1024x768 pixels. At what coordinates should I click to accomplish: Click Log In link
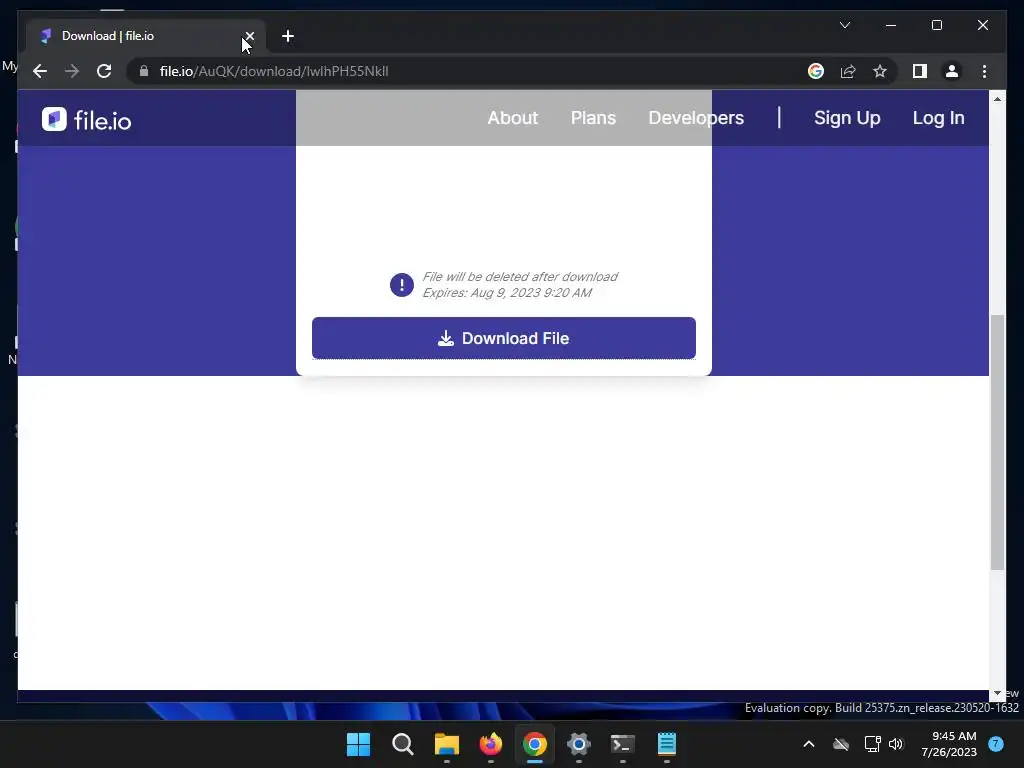tap(938, 118)
